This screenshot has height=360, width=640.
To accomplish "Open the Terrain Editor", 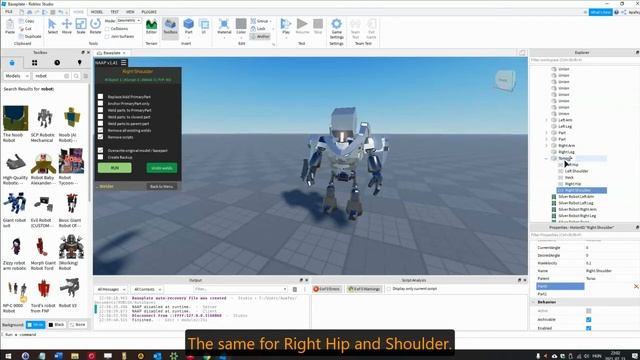I will (151, 27).
